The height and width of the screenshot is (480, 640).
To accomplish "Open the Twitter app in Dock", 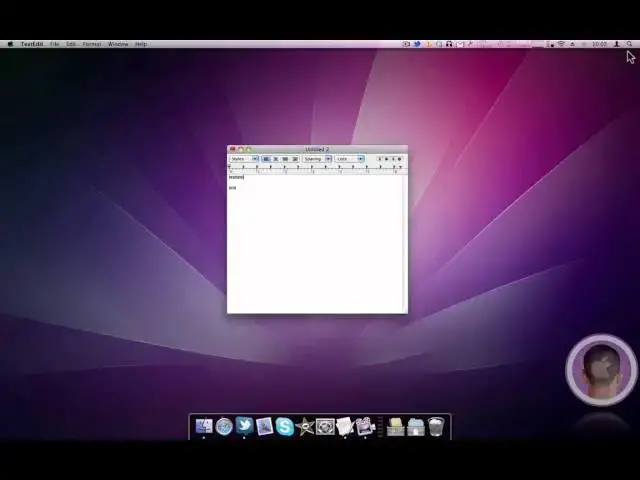I will tap(244, 426).
